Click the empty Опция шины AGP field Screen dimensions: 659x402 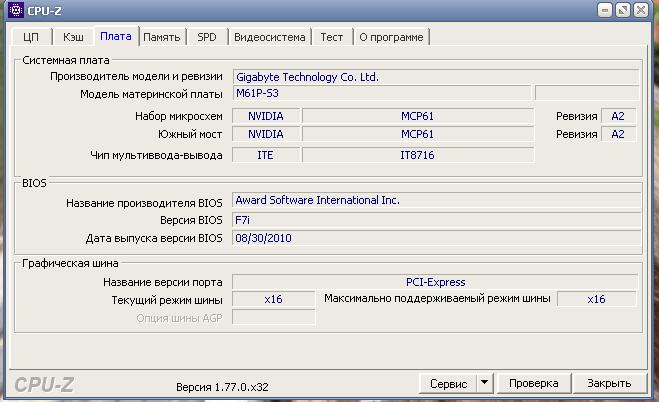[x=273, y=318]
